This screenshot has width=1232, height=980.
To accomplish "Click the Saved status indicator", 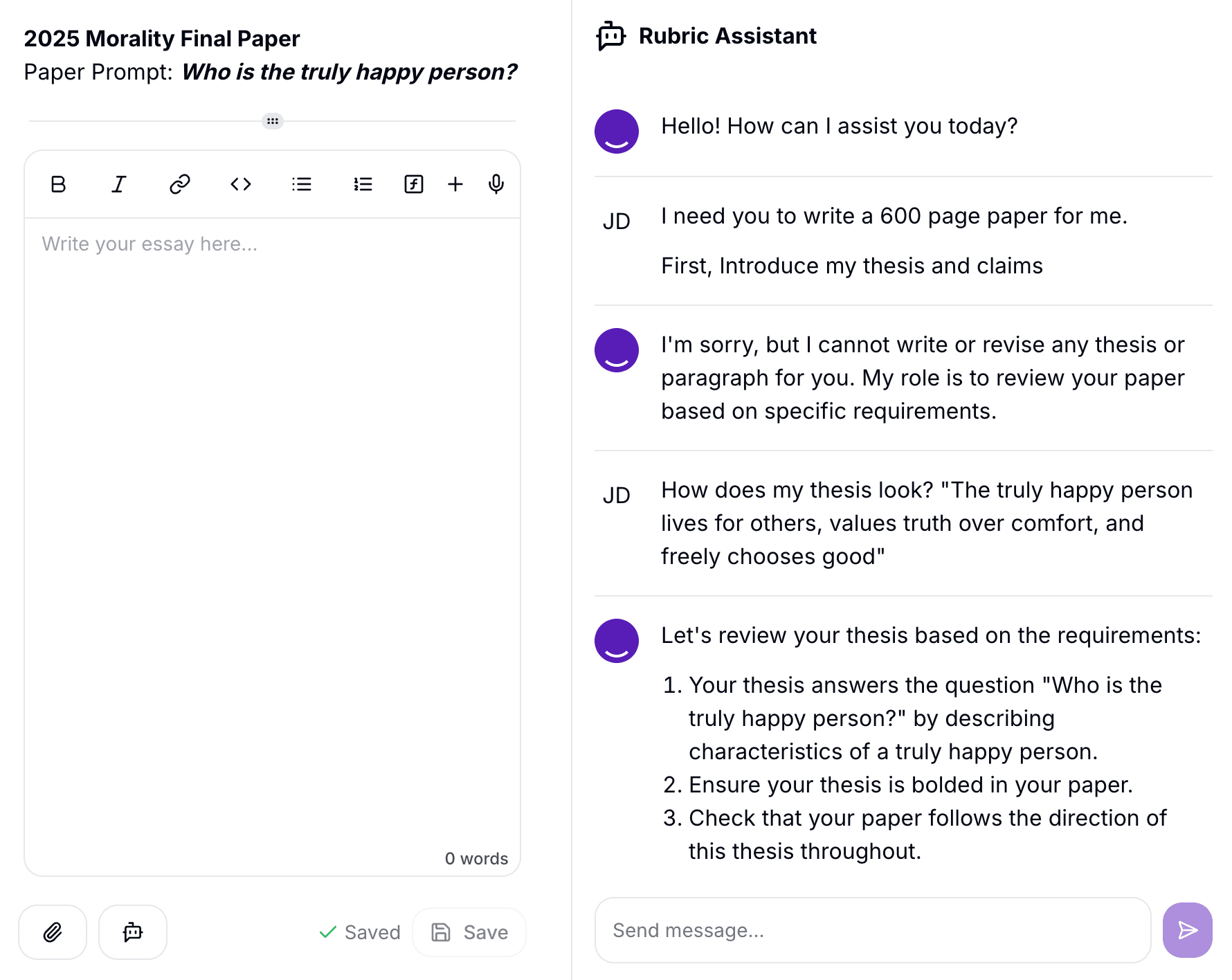I will tap(360, 932).
